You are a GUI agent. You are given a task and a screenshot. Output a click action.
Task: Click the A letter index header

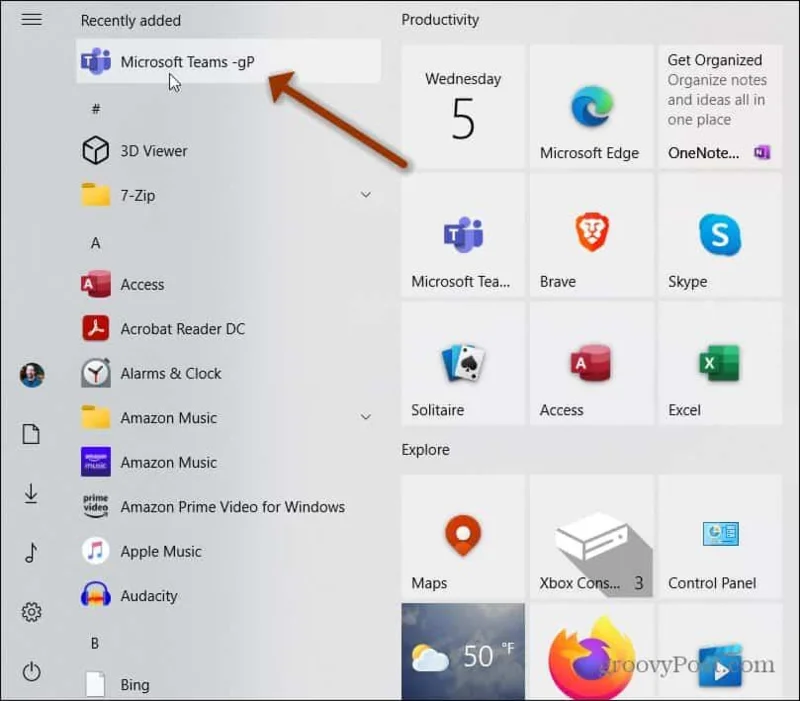(x=95, y=243)
